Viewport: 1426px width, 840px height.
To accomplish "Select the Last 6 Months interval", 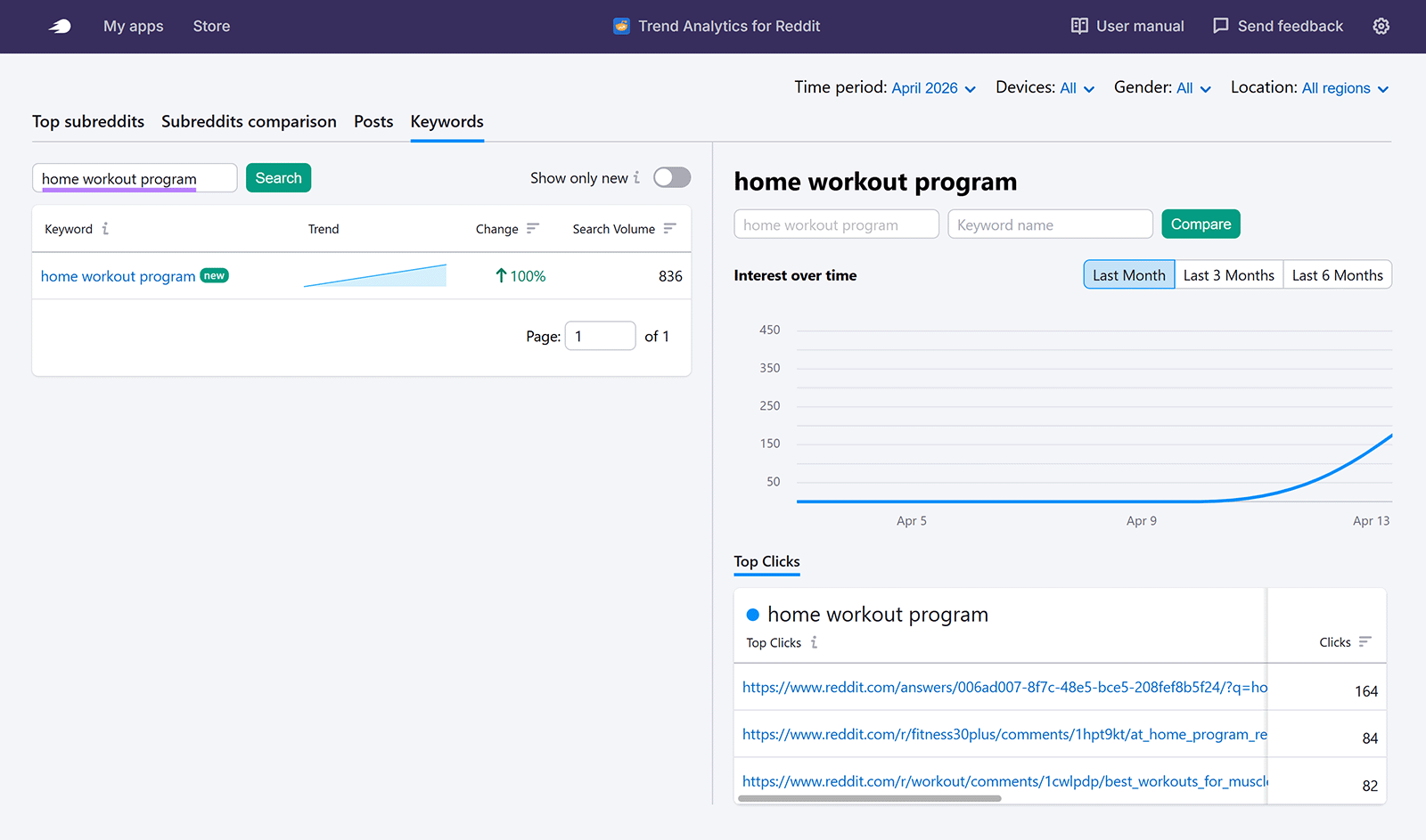I will 1337,275.
